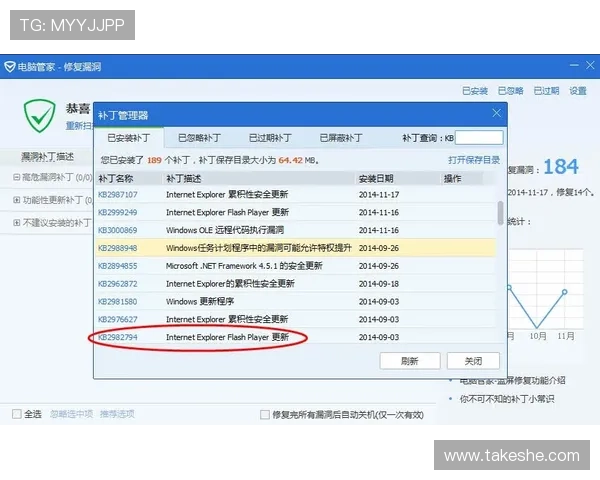Sort by 补丁描述 column header
The image size is (600, 480).
tap(184, 178)
